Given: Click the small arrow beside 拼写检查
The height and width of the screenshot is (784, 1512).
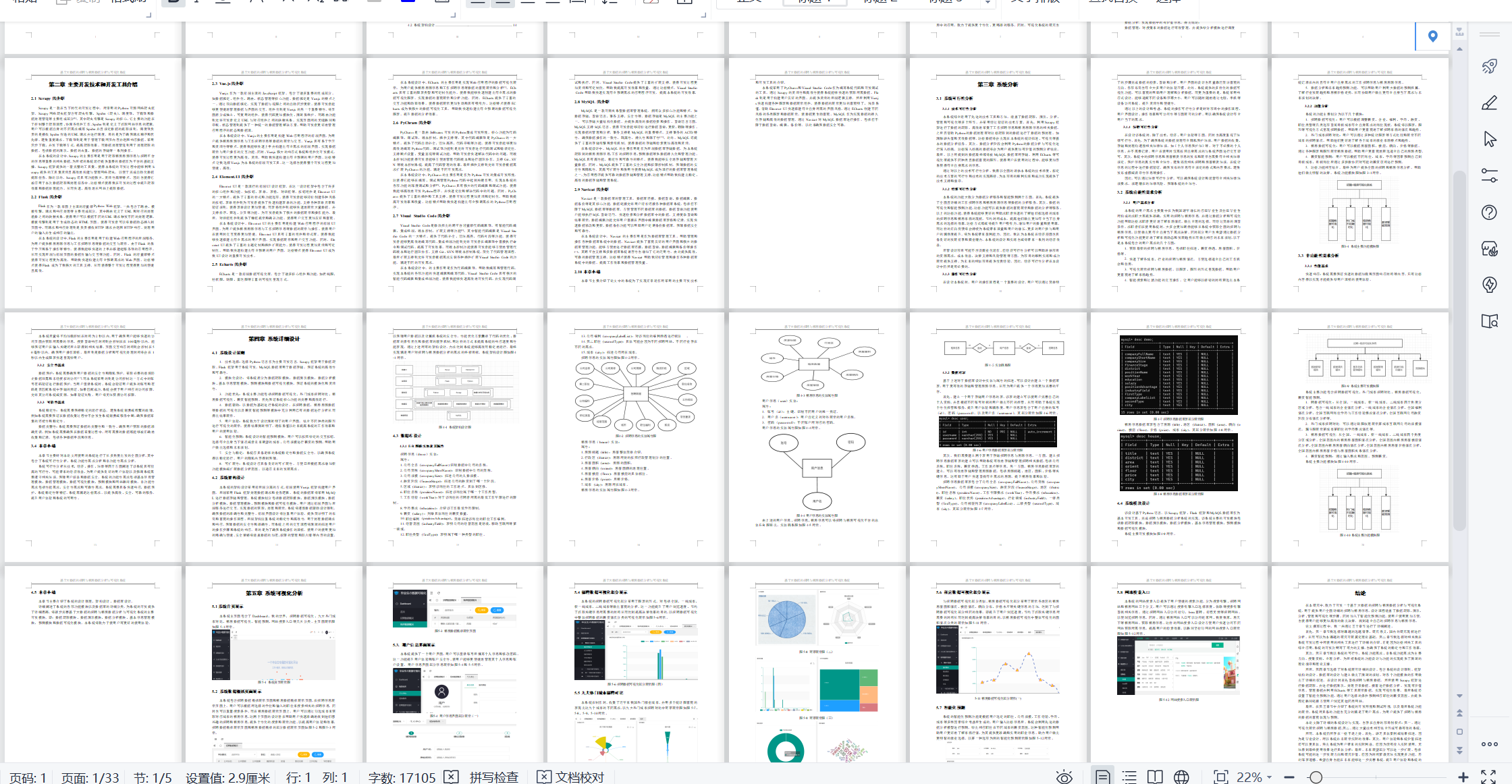Looking at the screenshot, I should tap(451, 777).
